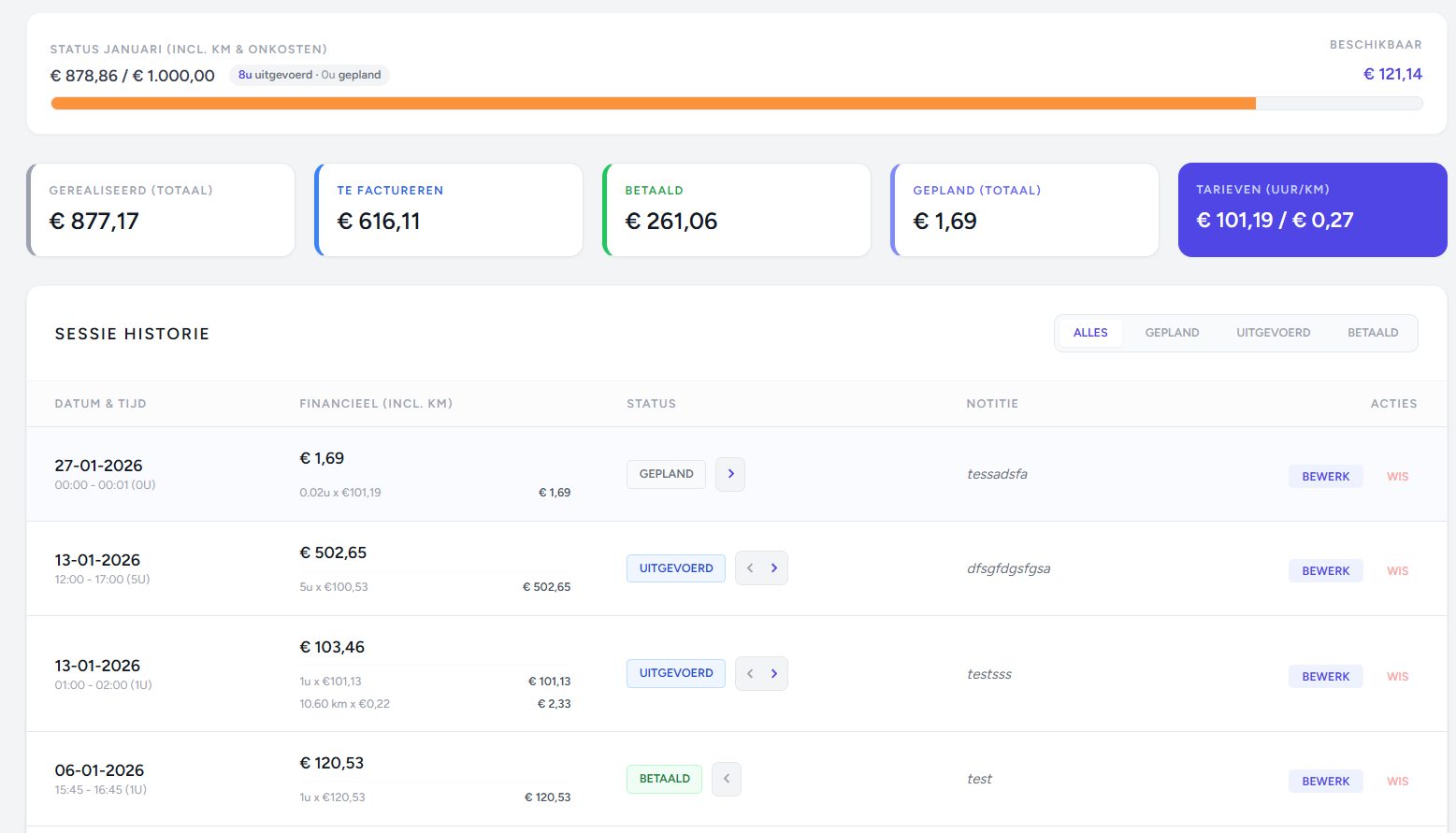This screenshot has height=833, width=1456.
Task: Revert the 06-01-2026 Betaald session status
Action: [x=727, y=779]
